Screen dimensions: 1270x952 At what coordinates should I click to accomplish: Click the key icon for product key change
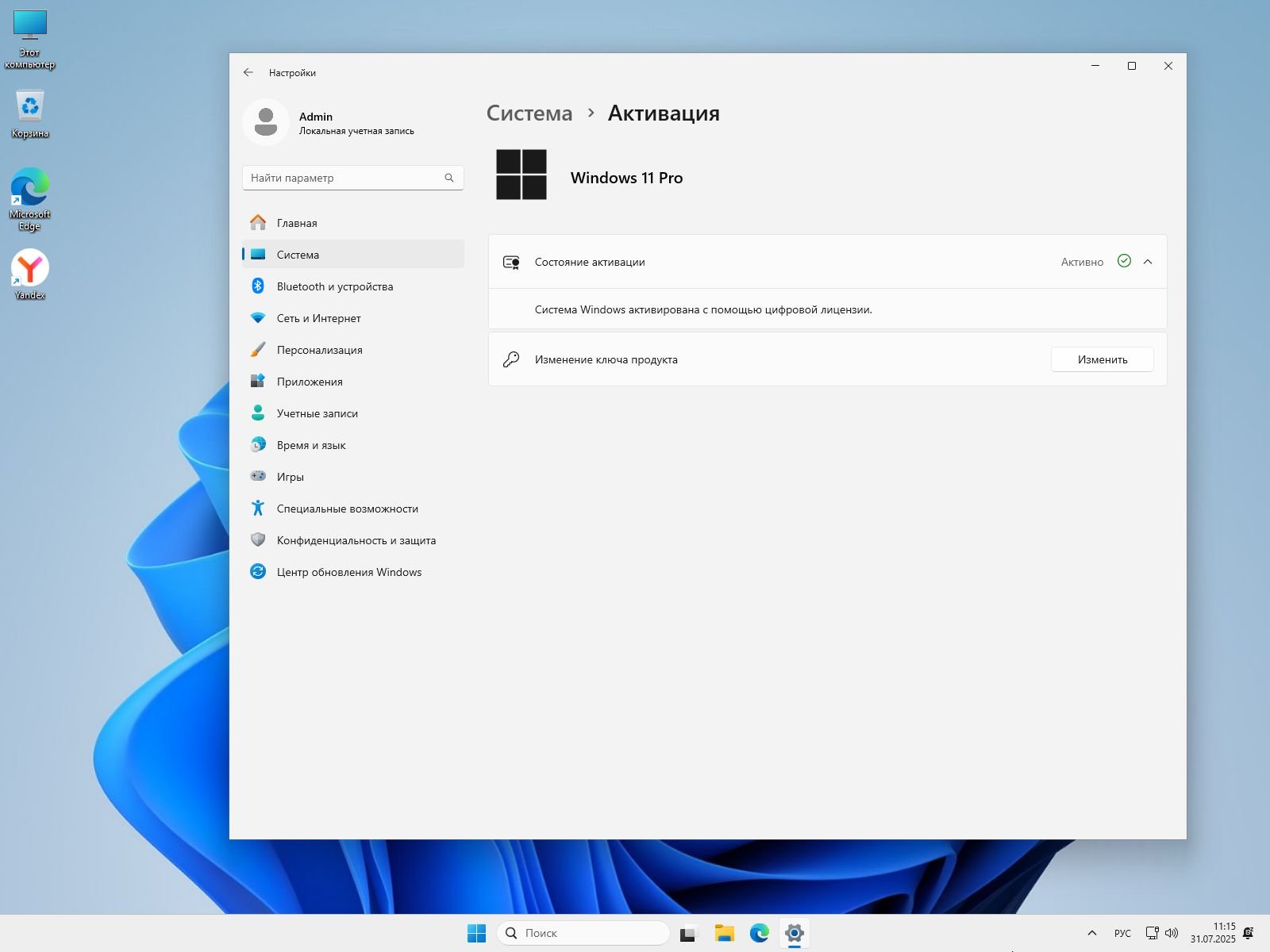click(x=511, y=359)
